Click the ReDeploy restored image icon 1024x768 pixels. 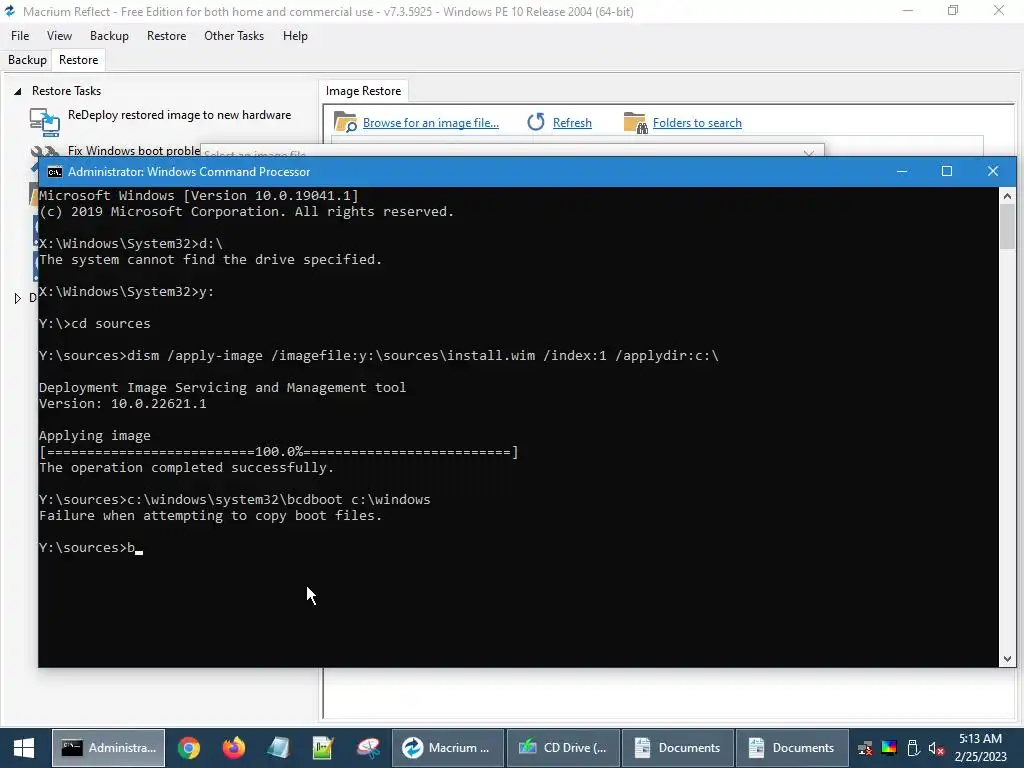click(44, 121)
